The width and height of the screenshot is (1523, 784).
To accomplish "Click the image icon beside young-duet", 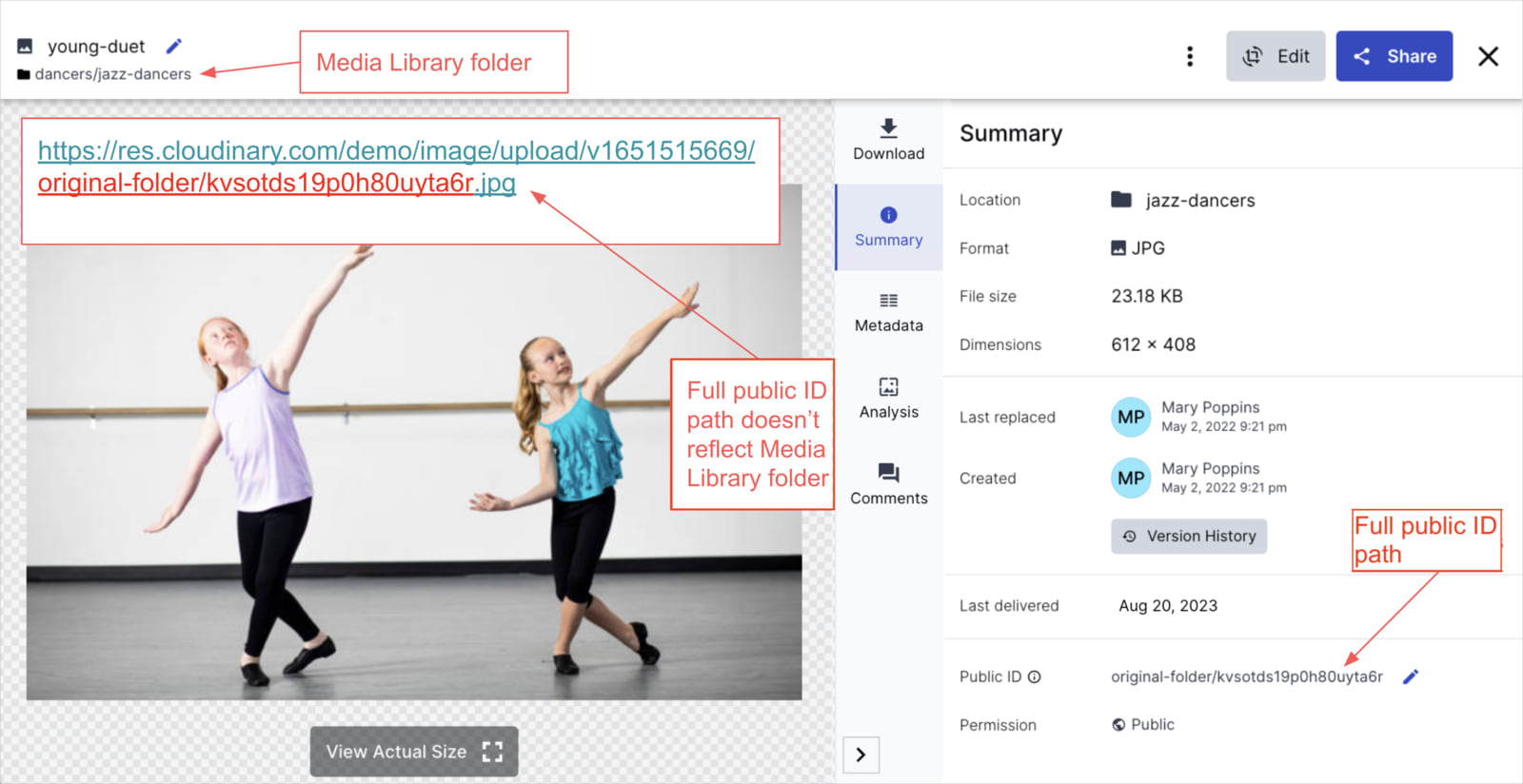I will (25, 46).
